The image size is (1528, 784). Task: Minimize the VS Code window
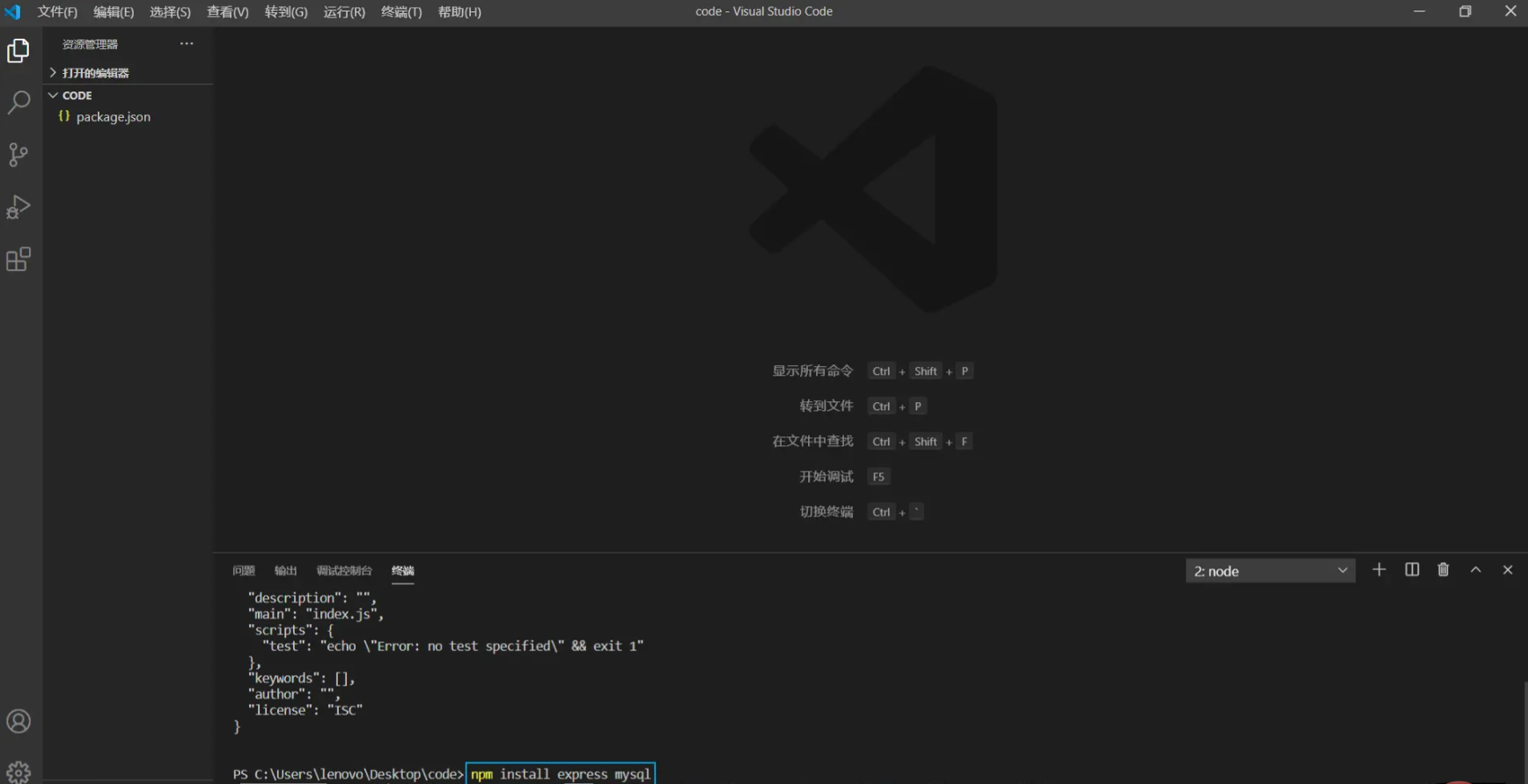tap(1420, 11)
